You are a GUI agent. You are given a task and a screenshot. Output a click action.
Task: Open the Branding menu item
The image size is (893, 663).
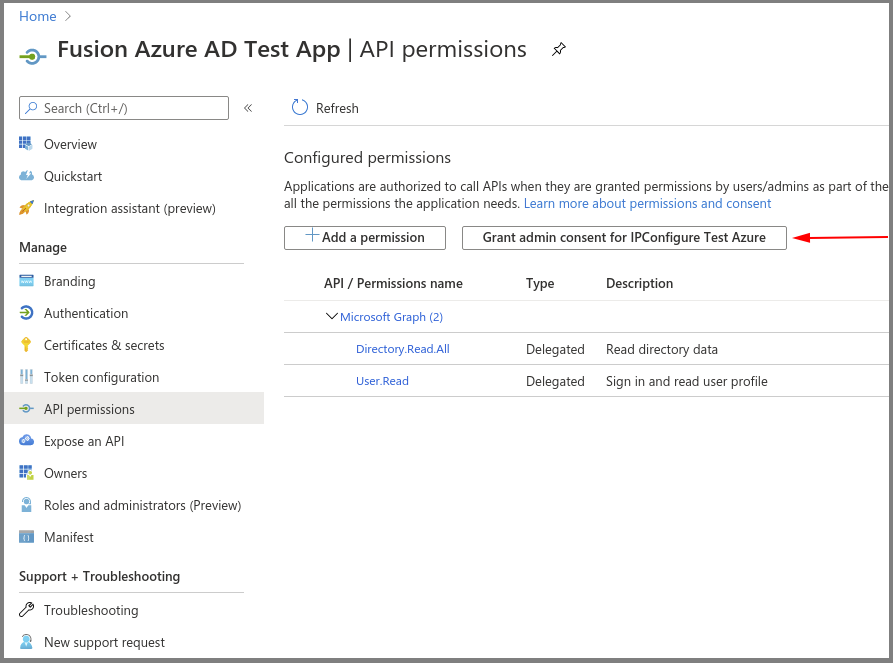pos(69,281)
